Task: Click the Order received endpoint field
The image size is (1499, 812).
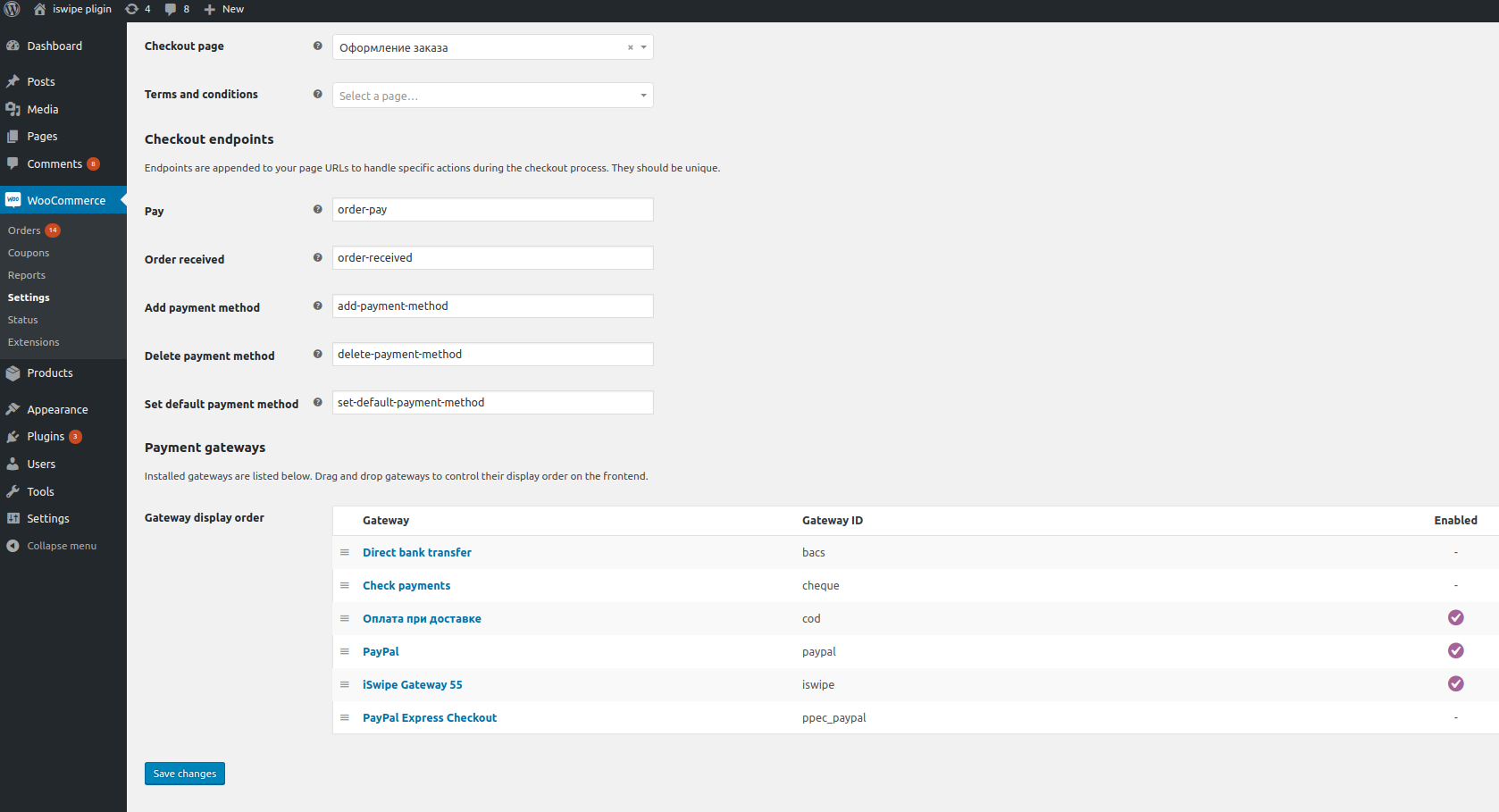Action: [493, 258]
